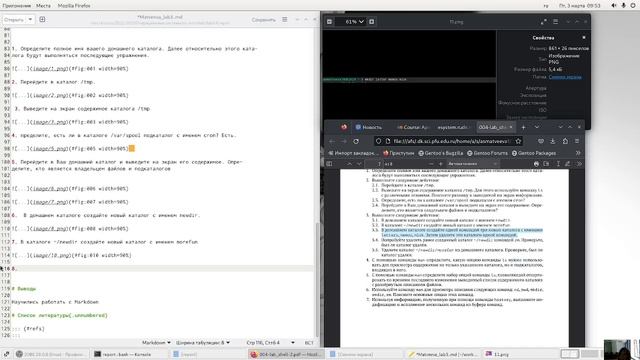Image resolution: width=640 pixels, height=360 pixels.
Task: Click line 119 heading # Выводы
Action: click(24, 289)
